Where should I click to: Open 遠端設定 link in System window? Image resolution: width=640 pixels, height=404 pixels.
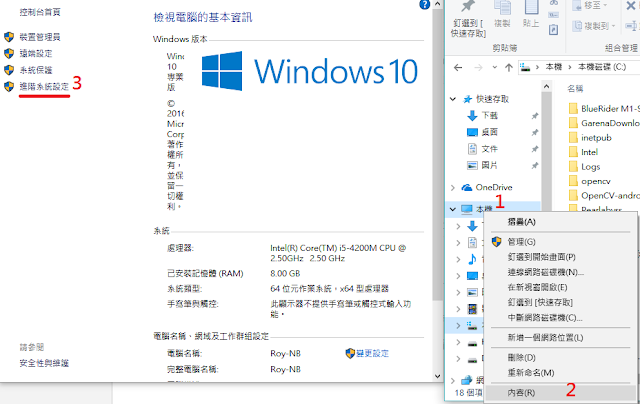(x=36, y=53)
